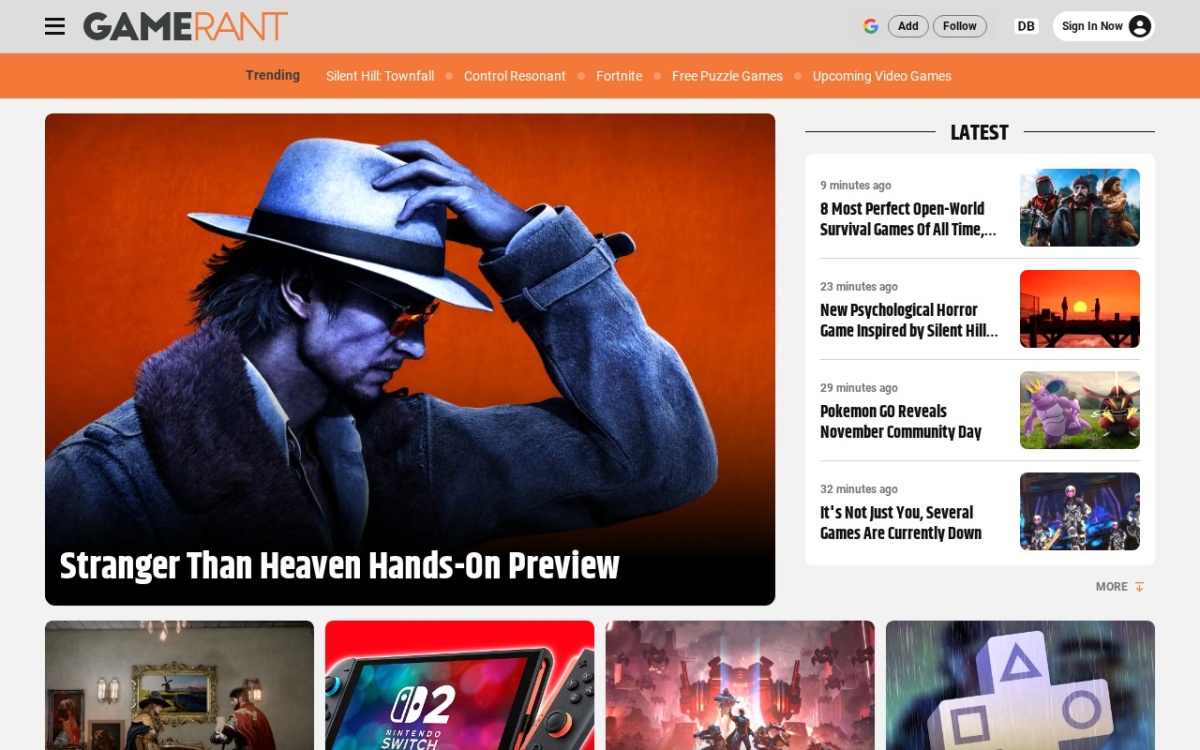Open the DB link in header
The height and width of the screenshot is (750, 1200).
1026,26
